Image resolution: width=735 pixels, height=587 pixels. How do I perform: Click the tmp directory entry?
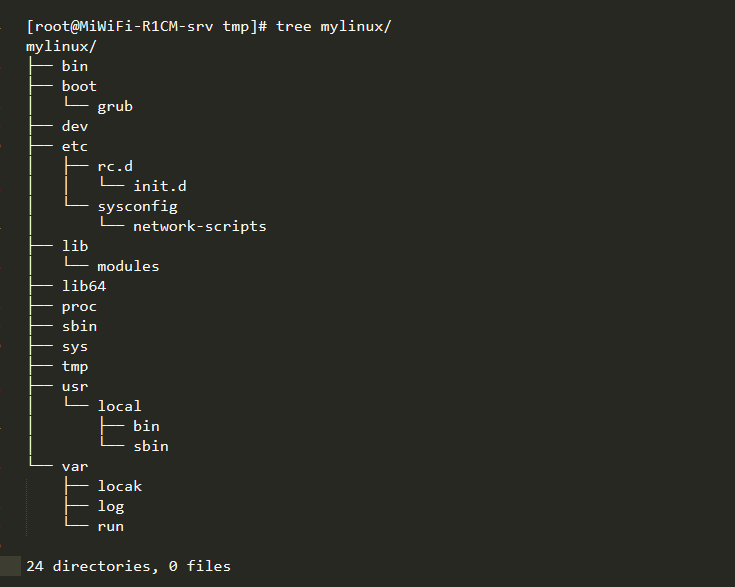tap(75, 367)
